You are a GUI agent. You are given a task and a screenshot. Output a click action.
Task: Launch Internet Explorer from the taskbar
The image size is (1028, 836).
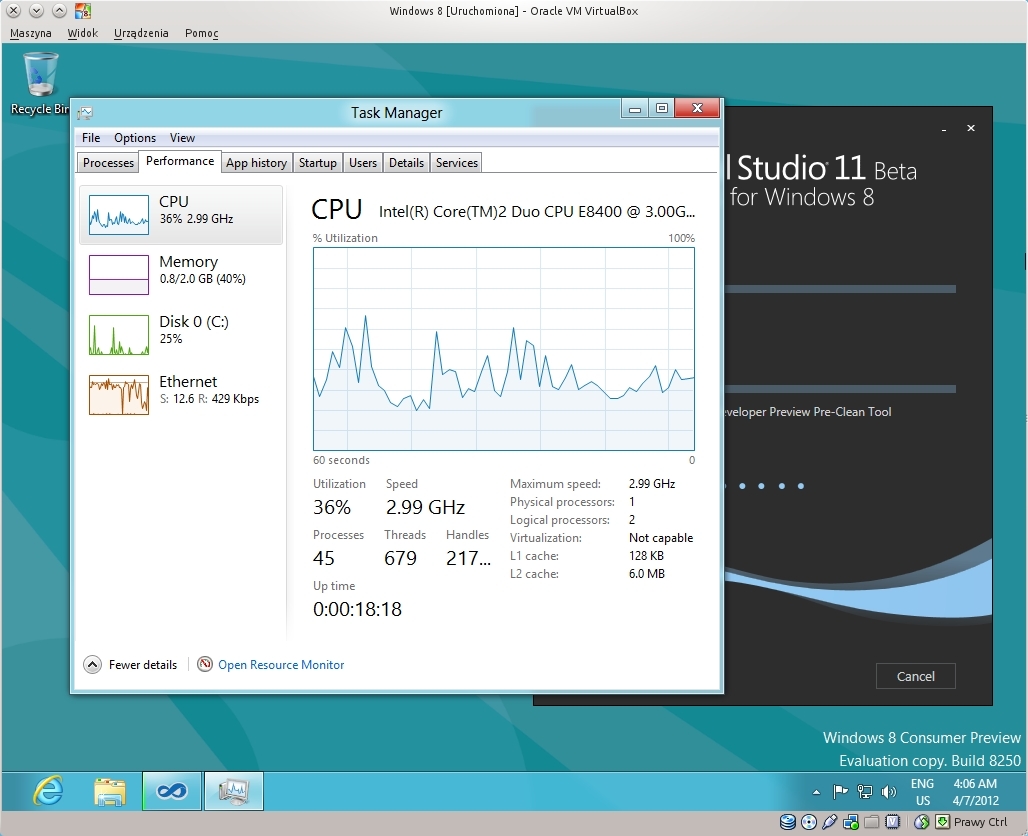[48, 791]
